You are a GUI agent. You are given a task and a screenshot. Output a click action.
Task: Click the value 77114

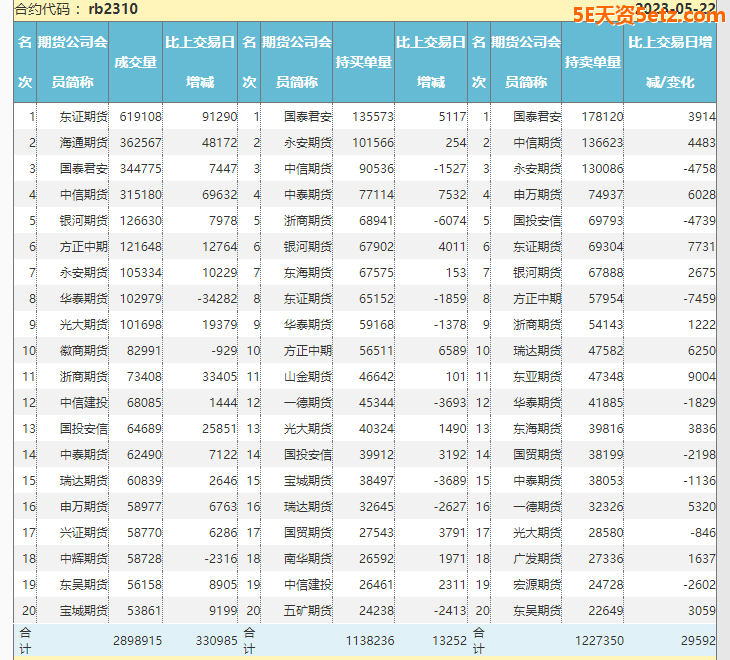coord(376,195)
